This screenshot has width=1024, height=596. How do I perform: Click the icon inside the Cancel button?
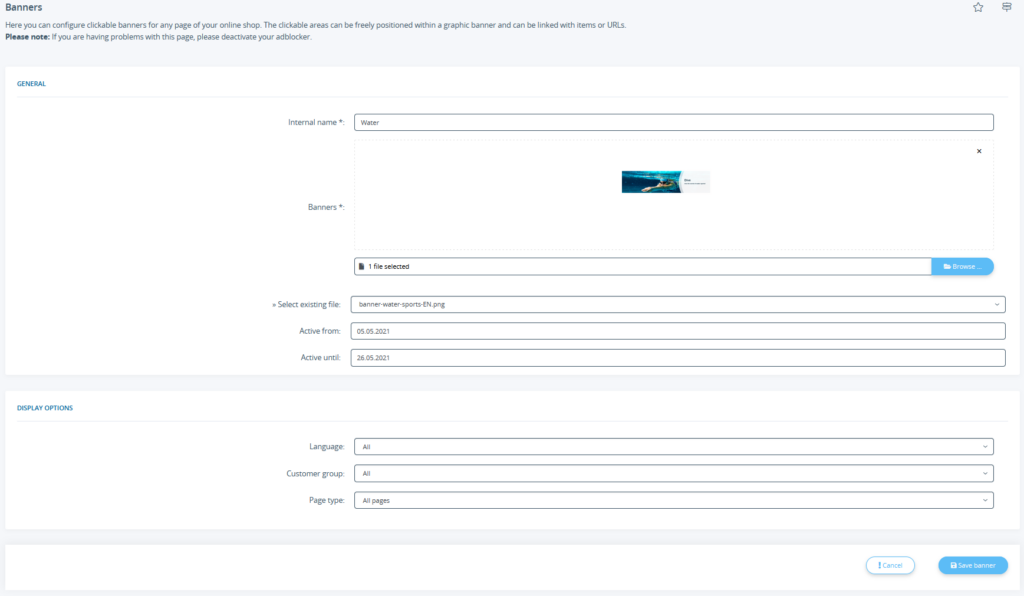click(x=879, y=564)
